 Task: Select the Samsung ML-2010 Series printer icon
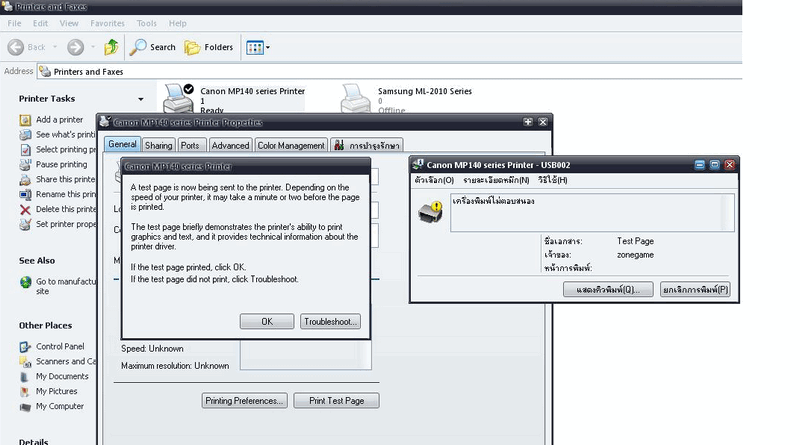[x=356, y=98]
